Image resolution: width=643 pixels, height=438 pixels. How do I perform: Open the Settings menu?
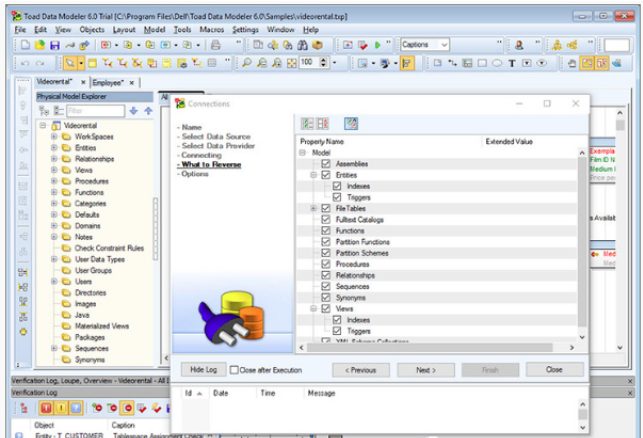[x=245, y=30]
